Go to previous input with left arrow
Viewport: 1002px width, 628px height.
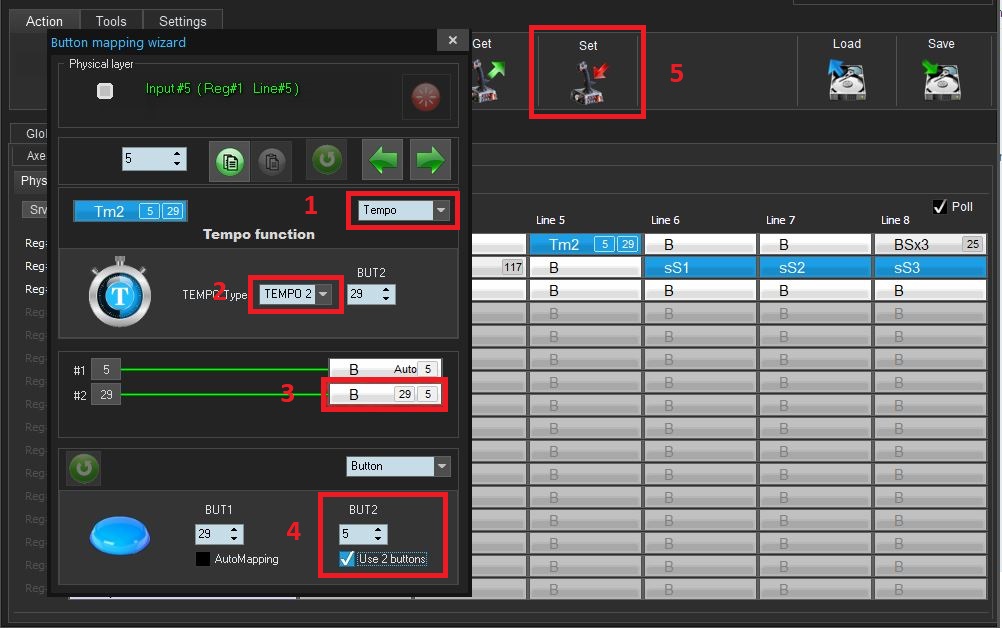point(384,160)
